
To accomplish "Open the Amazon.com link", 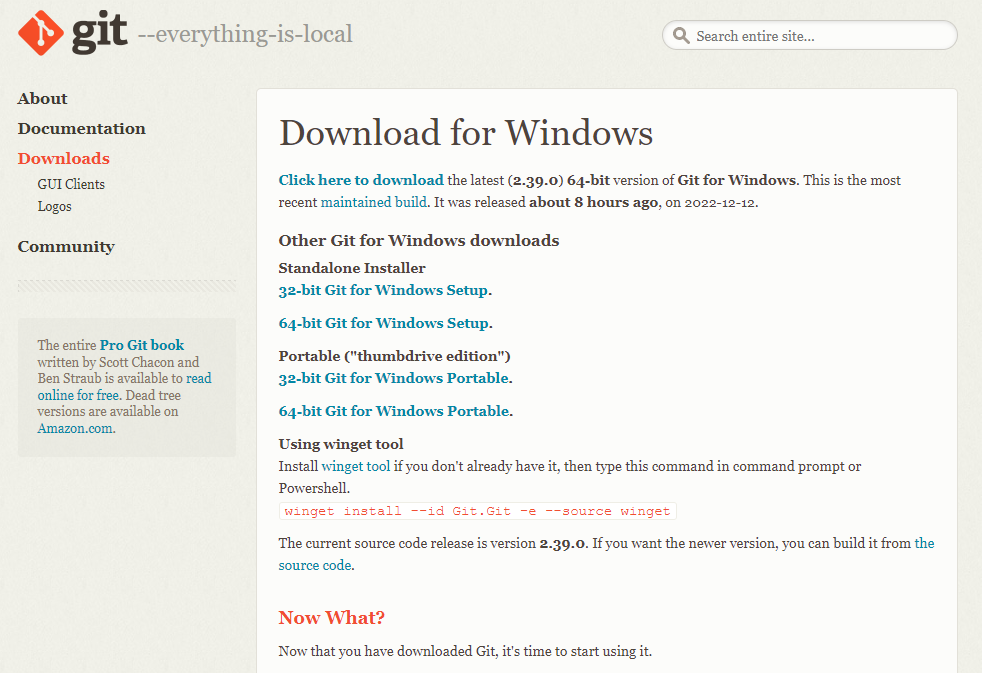I will point(75,428).
